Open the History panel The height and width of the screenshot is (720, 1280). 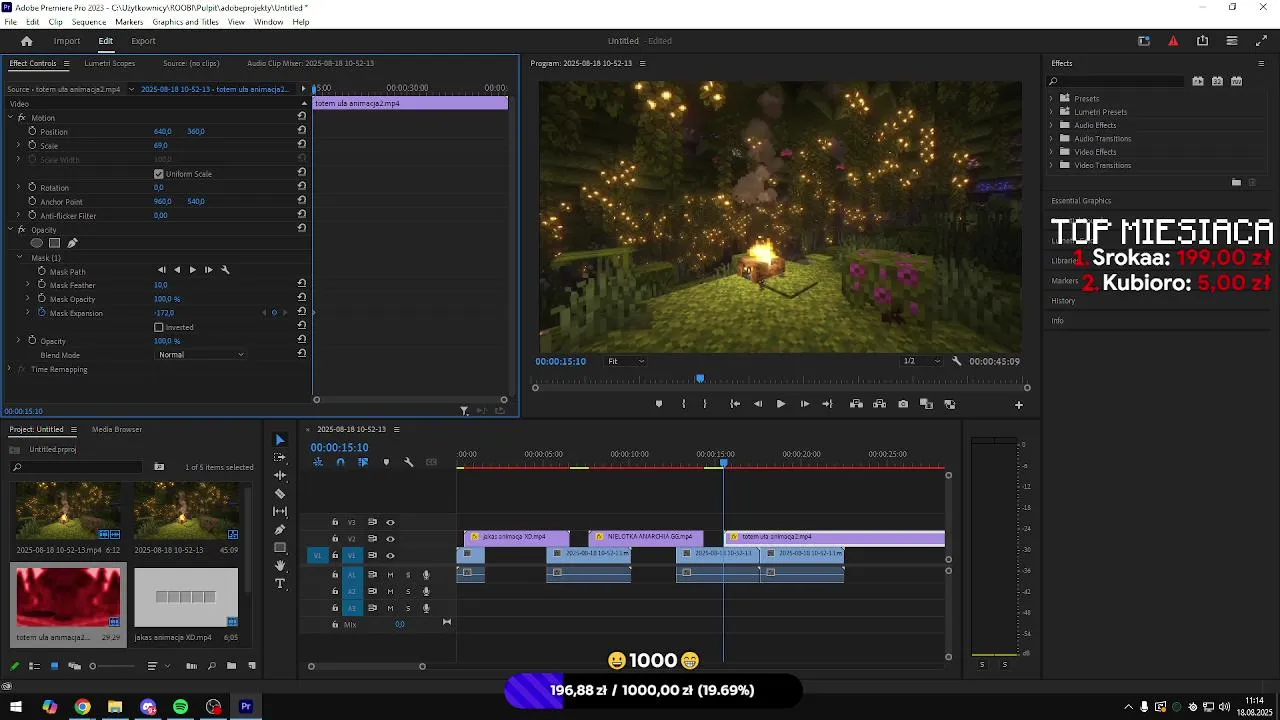tap(1063, 300)
